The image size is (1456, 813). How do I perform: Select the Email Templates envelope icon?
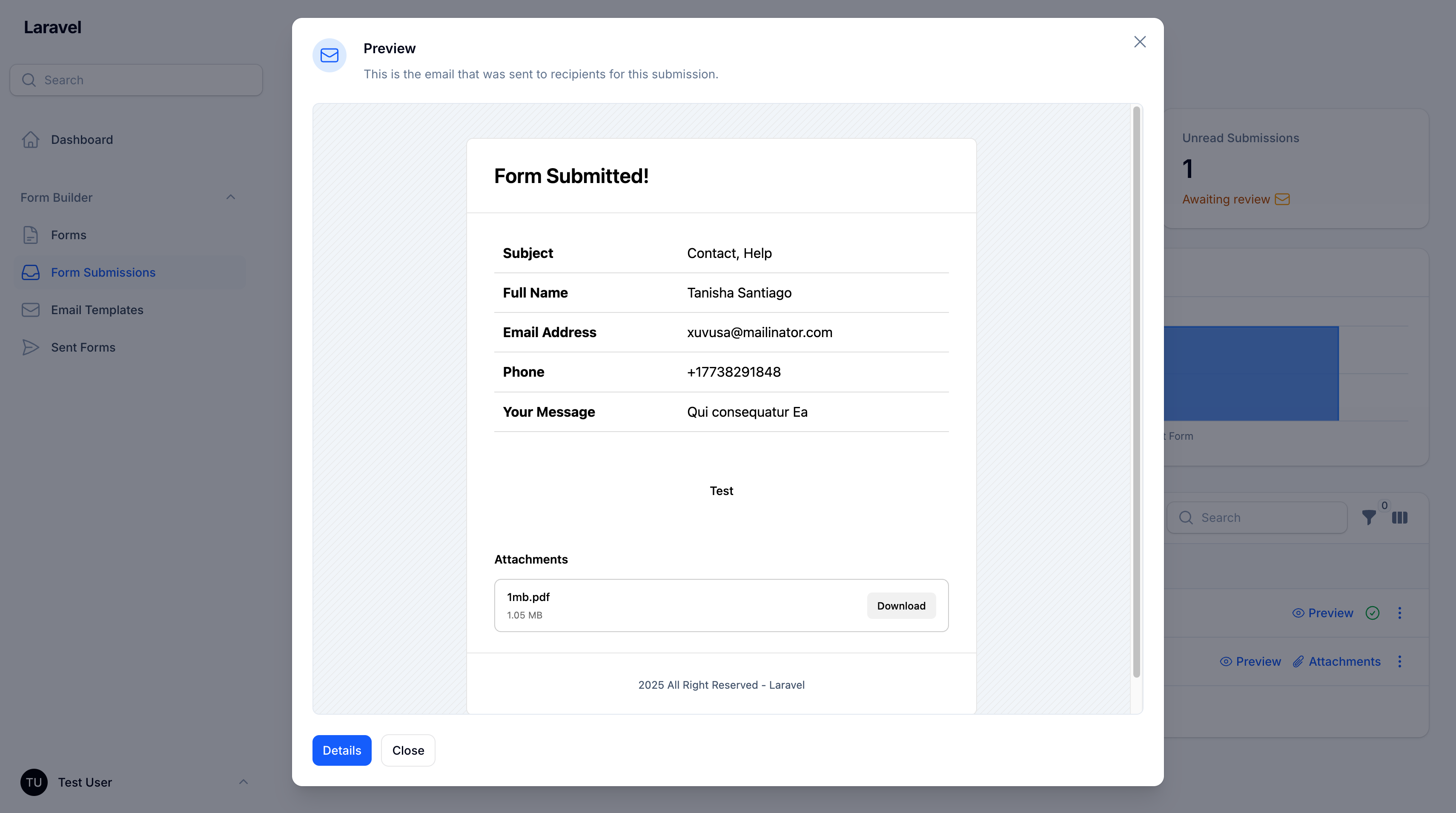pos(30,309)
